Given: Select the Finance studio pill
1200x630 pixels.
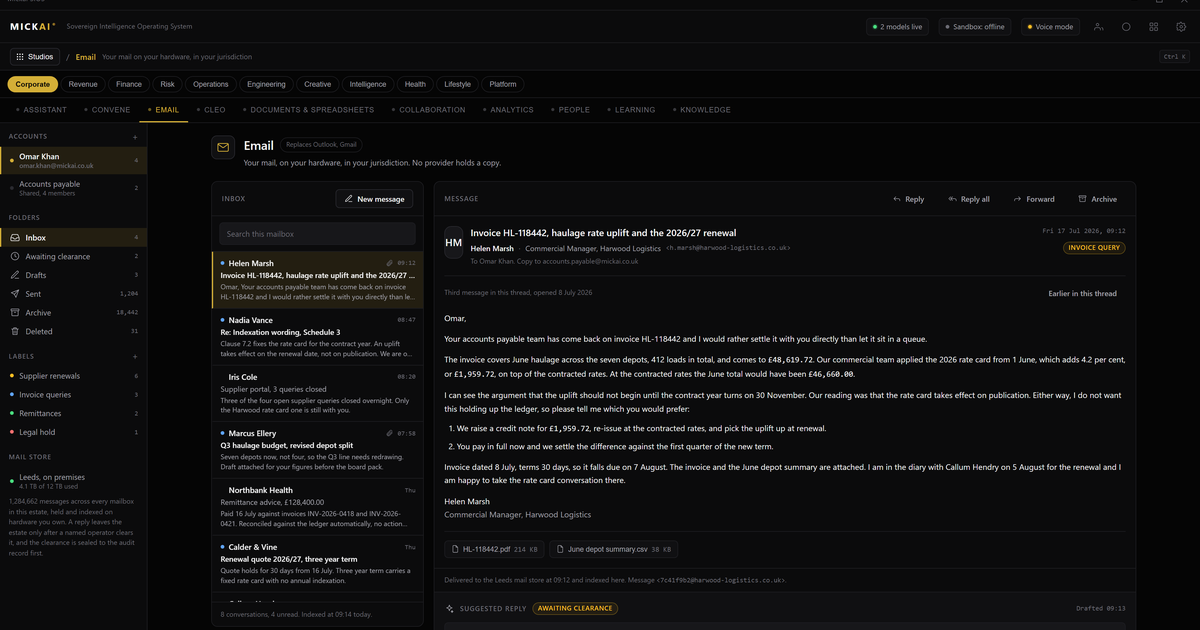Looking at the screenshot, I should pos(129,85).
